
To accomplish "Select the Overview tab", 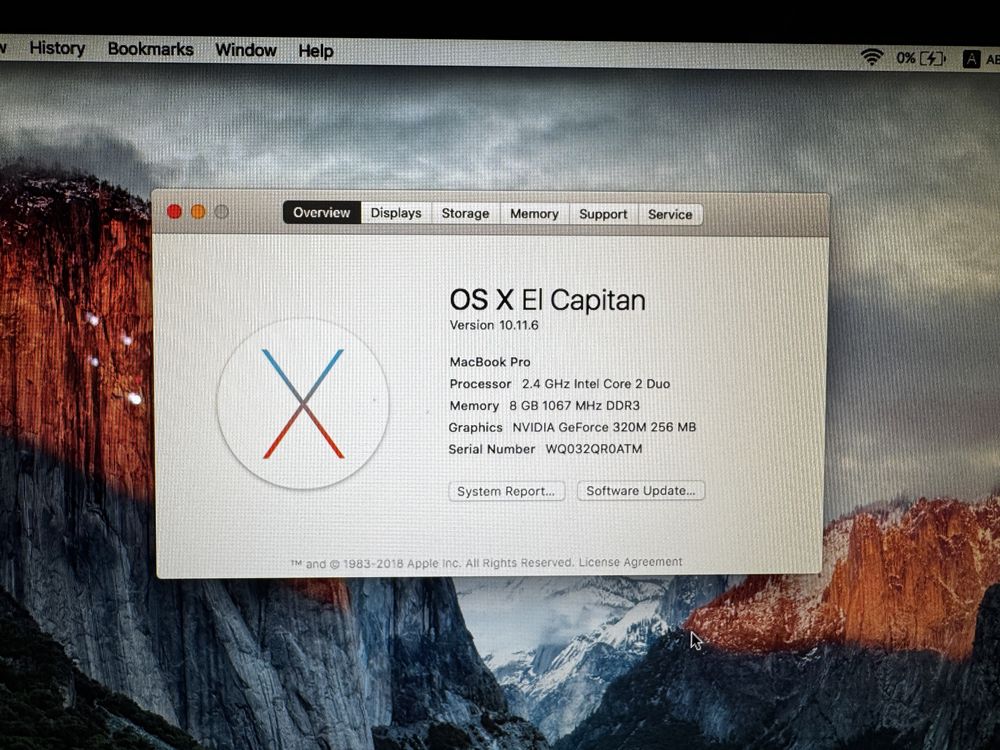I will pyautogui.click(x=322, y=212).
